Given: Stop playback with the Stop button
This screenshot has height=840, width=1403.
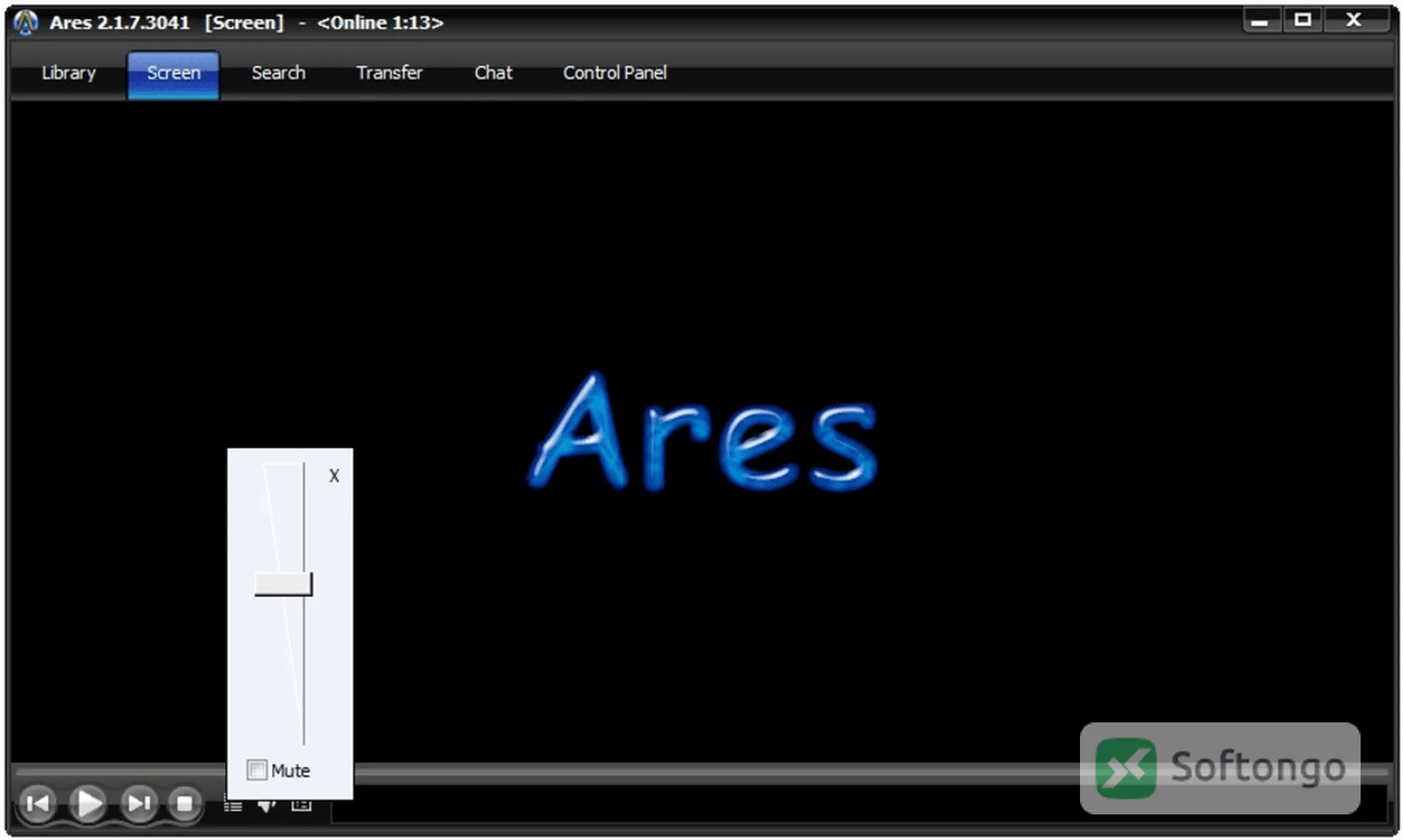Looking at the screenshot, I should [x=184, y=803].
